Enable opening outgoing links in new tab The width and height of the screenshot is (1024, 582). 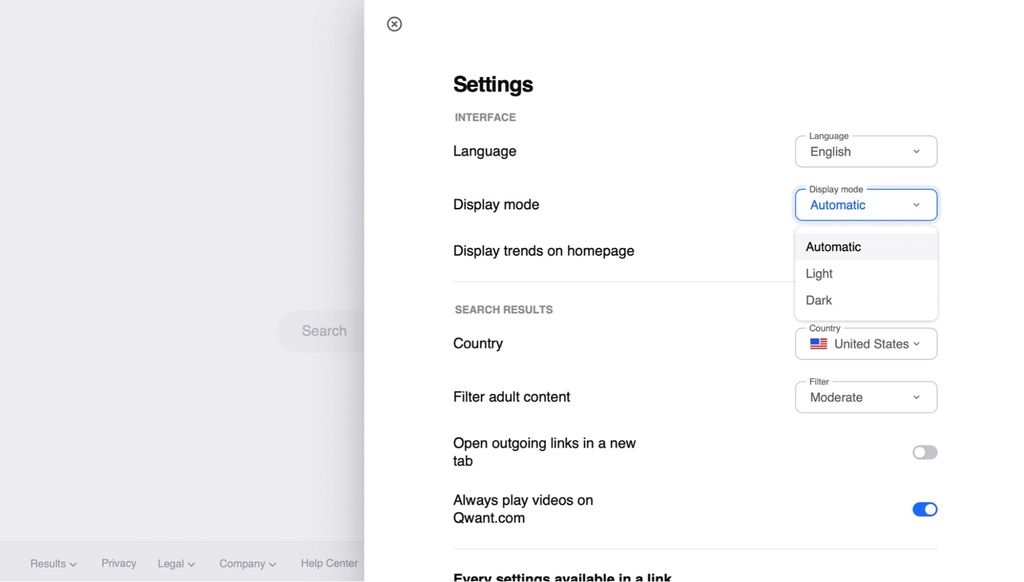click(924, 452)
